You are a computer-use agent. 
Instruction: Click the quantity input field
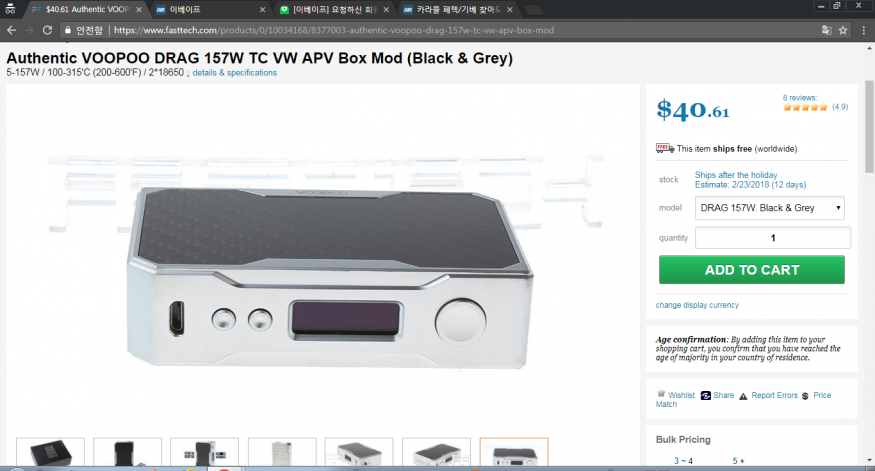[x=773, y=238]
